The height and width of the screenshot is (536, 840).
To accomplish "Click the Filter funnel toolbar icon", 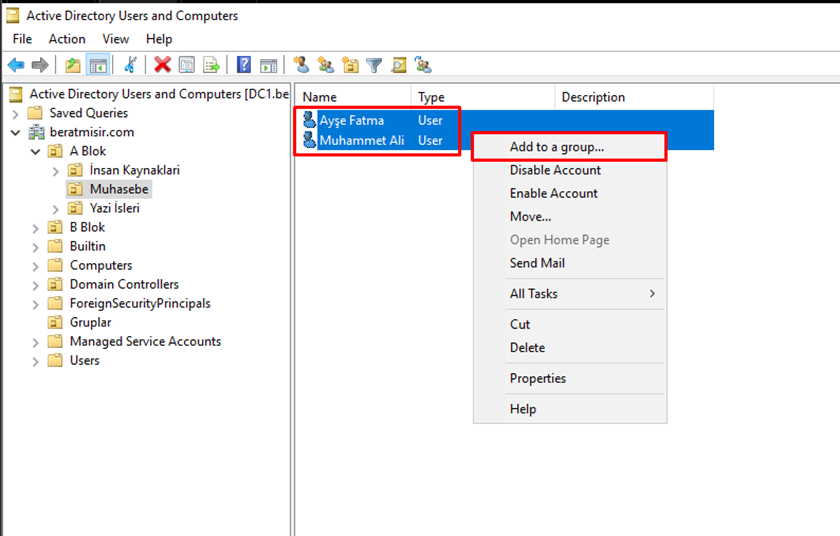I will 374,65.
